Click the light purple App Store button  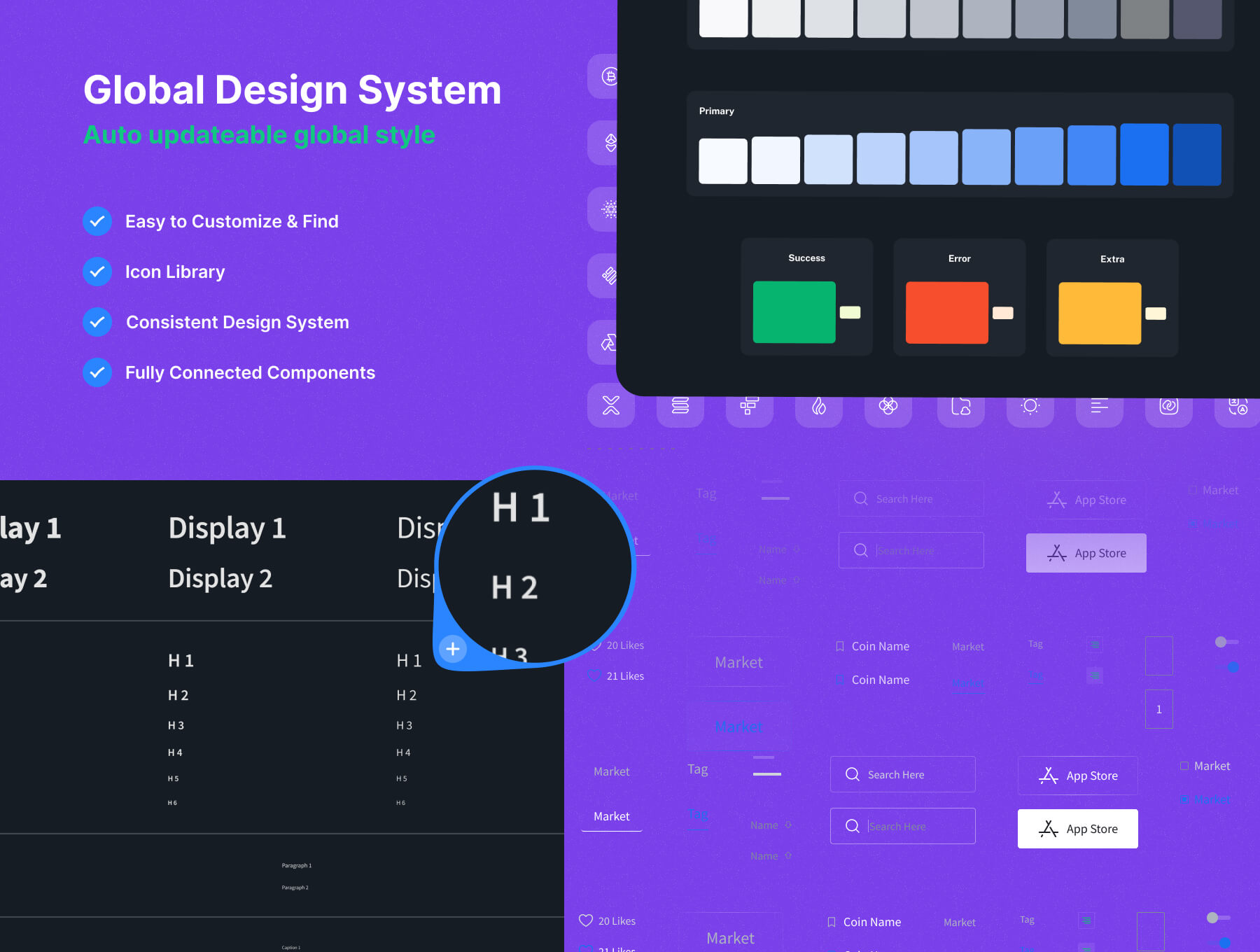point(1086,553)
